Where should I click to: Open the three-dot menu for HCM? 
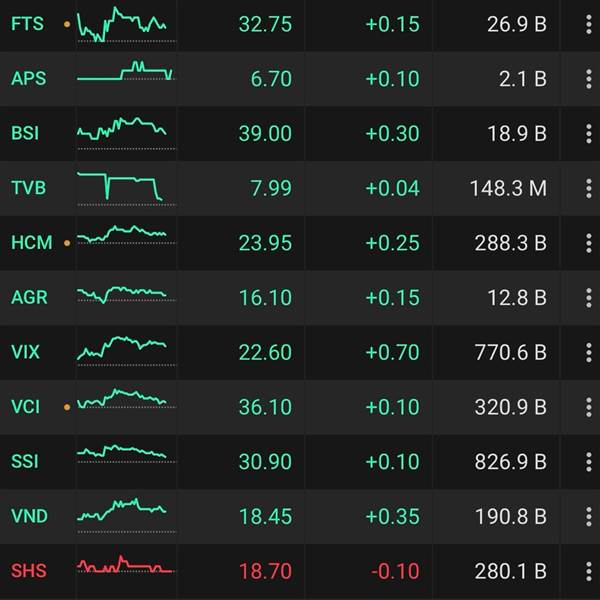[590, 243]
